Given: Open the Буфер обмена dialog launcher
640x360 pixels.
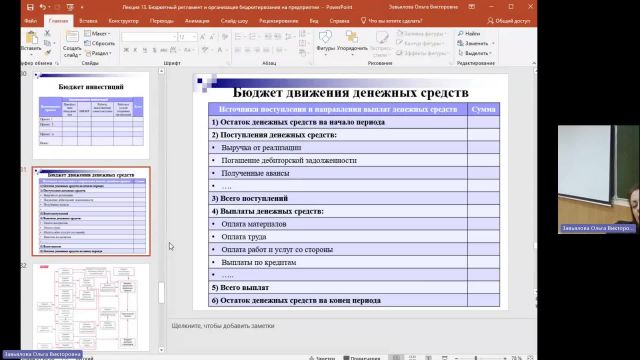Looking at the screenshot, I should (57, 63).
